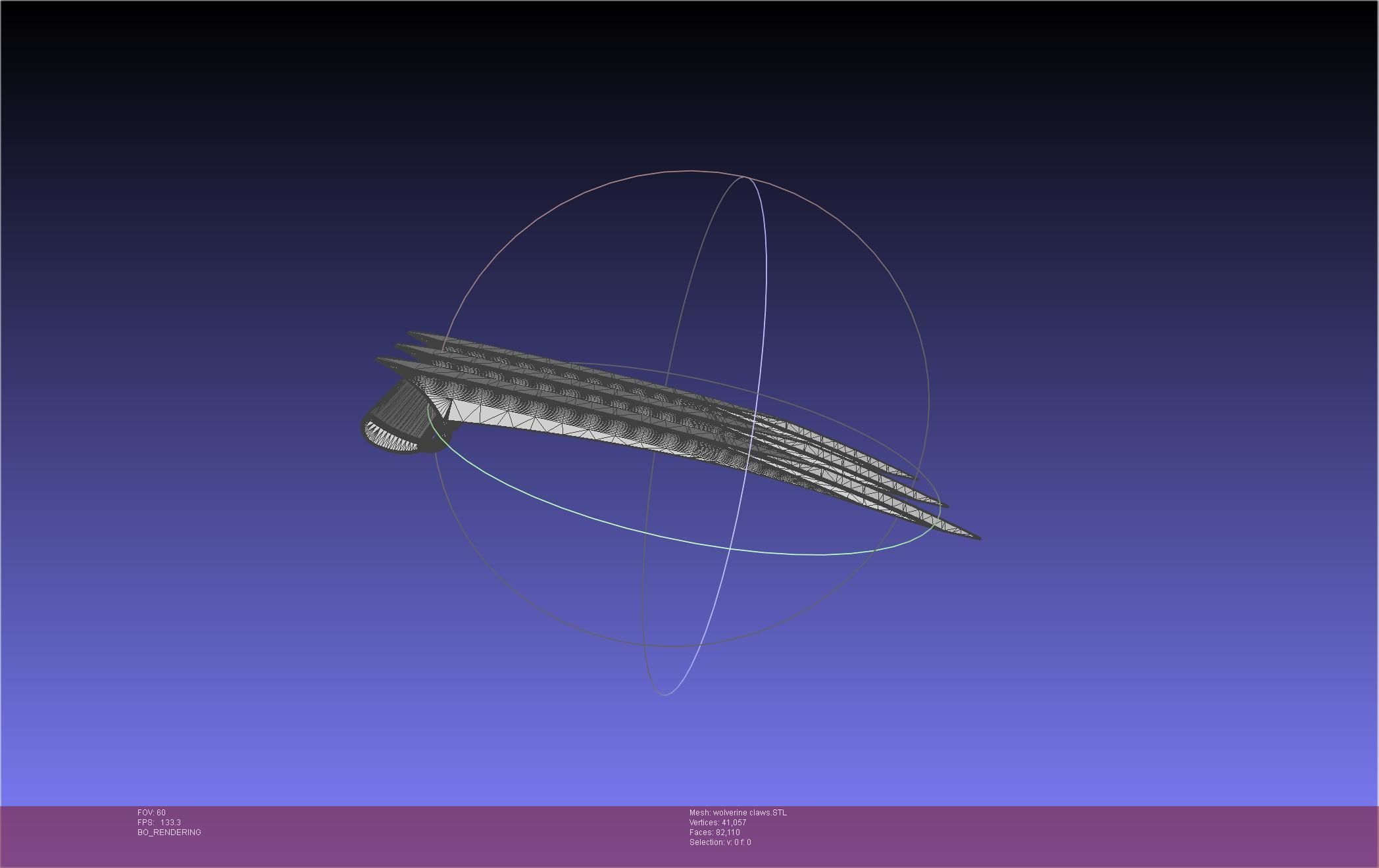The height and width of the screenshot is (868, 1379).
Task: Click the Selection: v: 0 f: 0 text
Action: pyautogui.click(x=720, y=842)
